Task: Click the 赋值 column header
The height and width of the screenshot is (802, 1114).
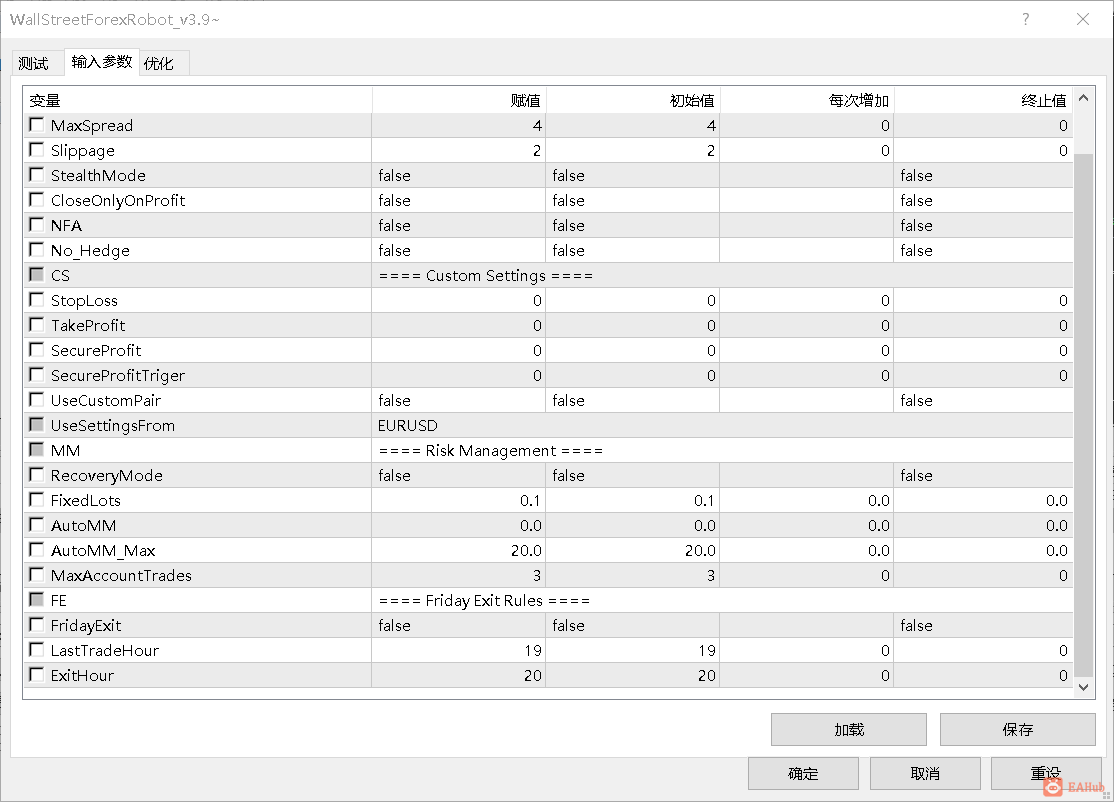Action: coord(459,100)
